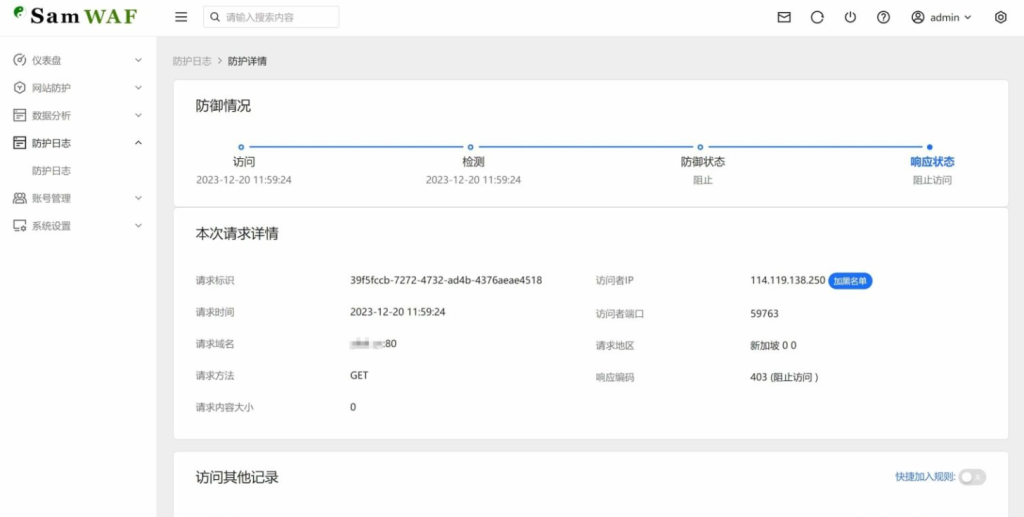Expand the 仪表盘 menu chevron
1024x517 pixels.
pyautogui.click(x=138, y=60)
